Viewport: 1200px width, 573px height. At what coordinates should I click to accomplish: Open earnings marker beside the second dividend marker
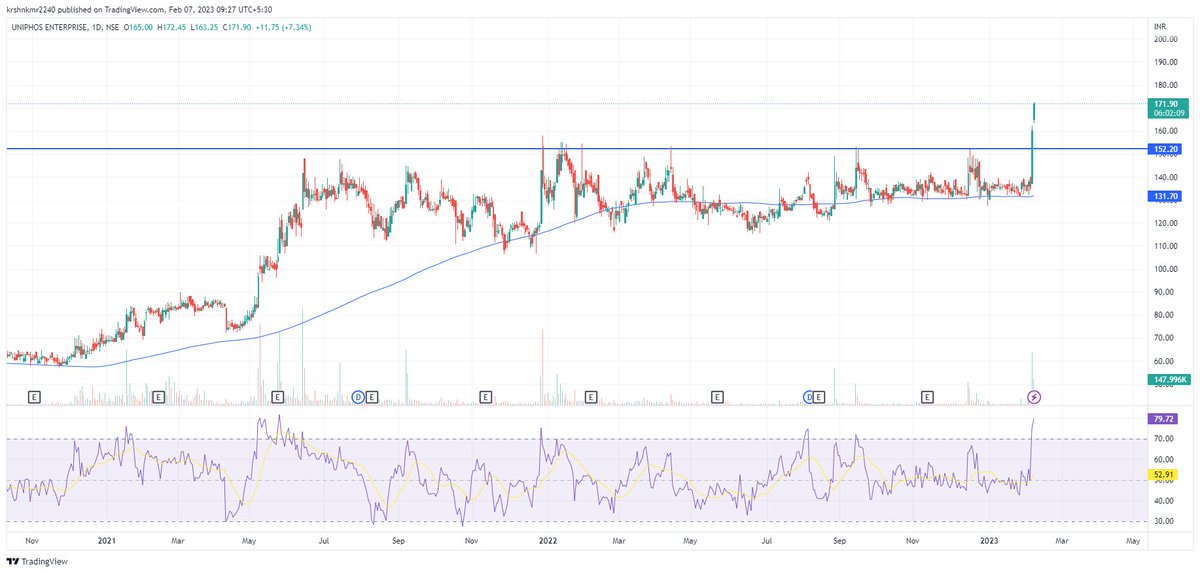(x=820, y=397)
